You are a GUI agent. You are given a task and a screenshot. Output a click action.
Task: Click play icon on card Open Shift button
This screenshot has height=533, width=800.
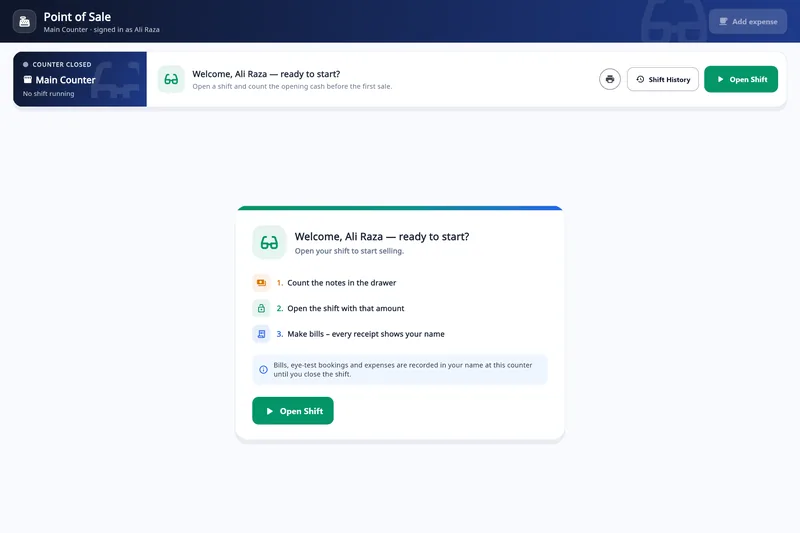click(x=269, y=411)
